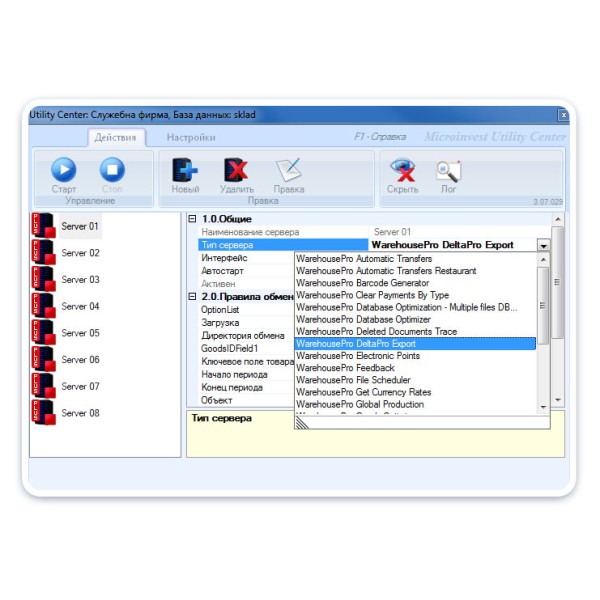
Task: Add a new server with Новый icon
Action: 185,170
